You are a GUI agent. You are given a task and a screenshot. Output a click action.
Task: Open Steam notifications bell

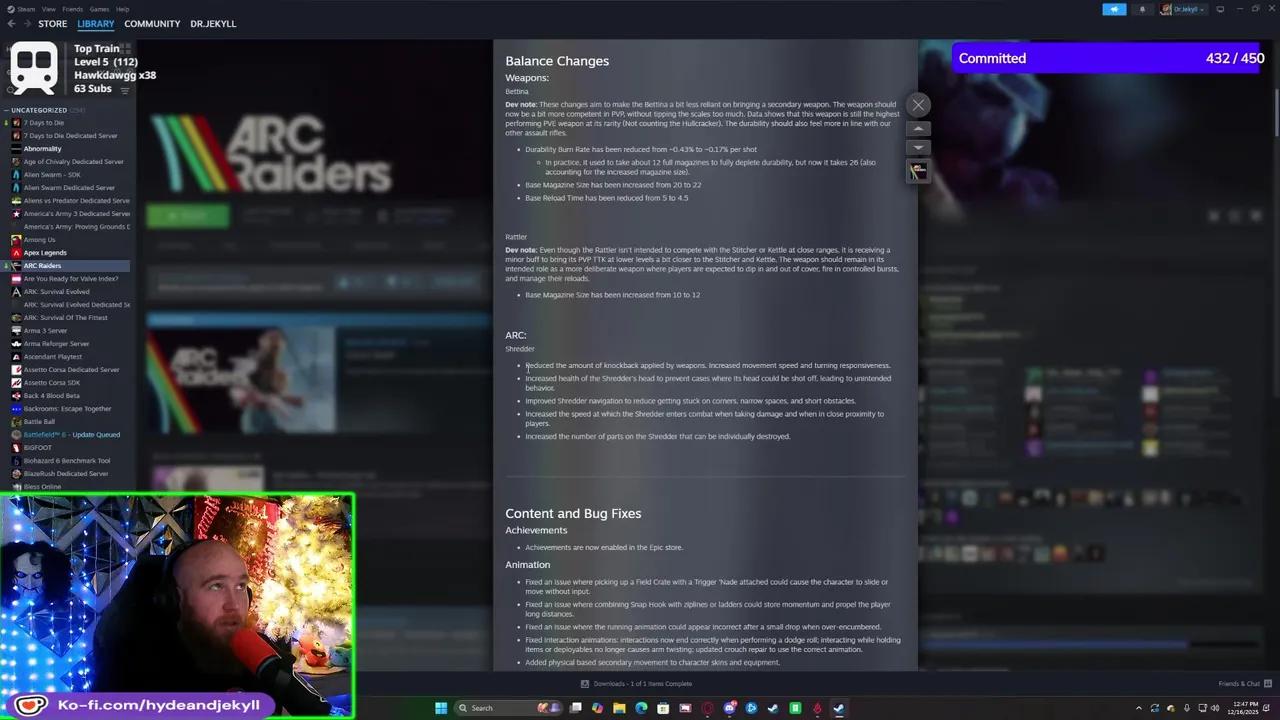coord(1142,9)
